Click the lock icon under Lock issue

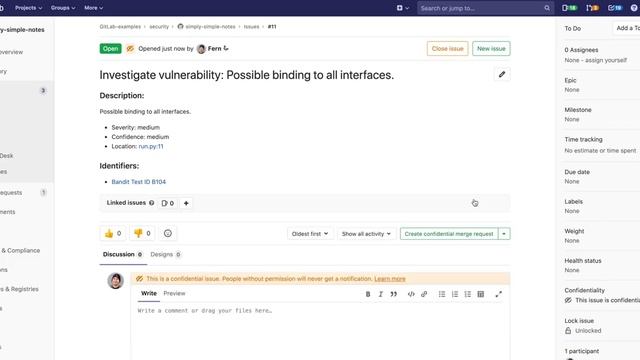568,331
